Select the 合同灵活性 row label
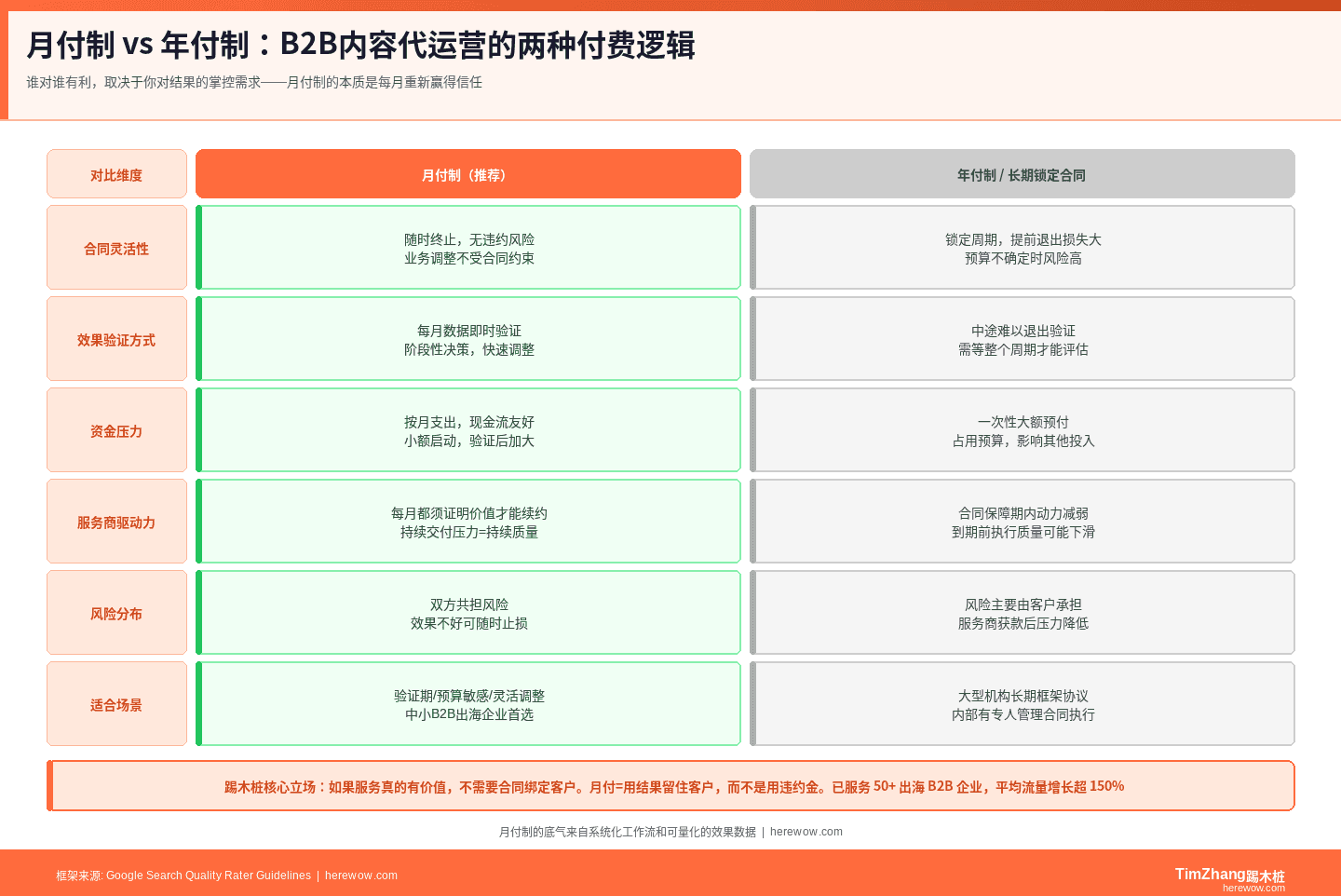 tap(116, 247)
